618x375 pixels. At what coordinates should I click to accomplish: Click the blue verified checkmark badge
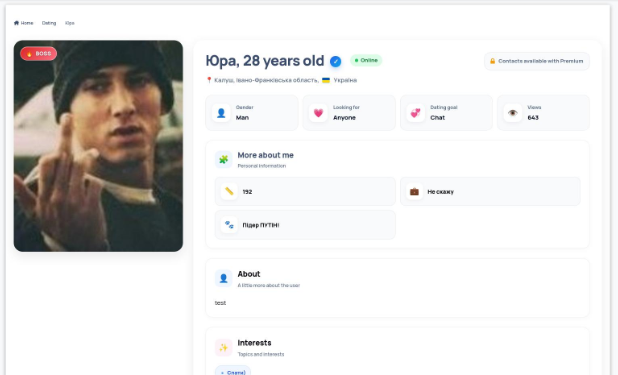click(x=335, y=61)
